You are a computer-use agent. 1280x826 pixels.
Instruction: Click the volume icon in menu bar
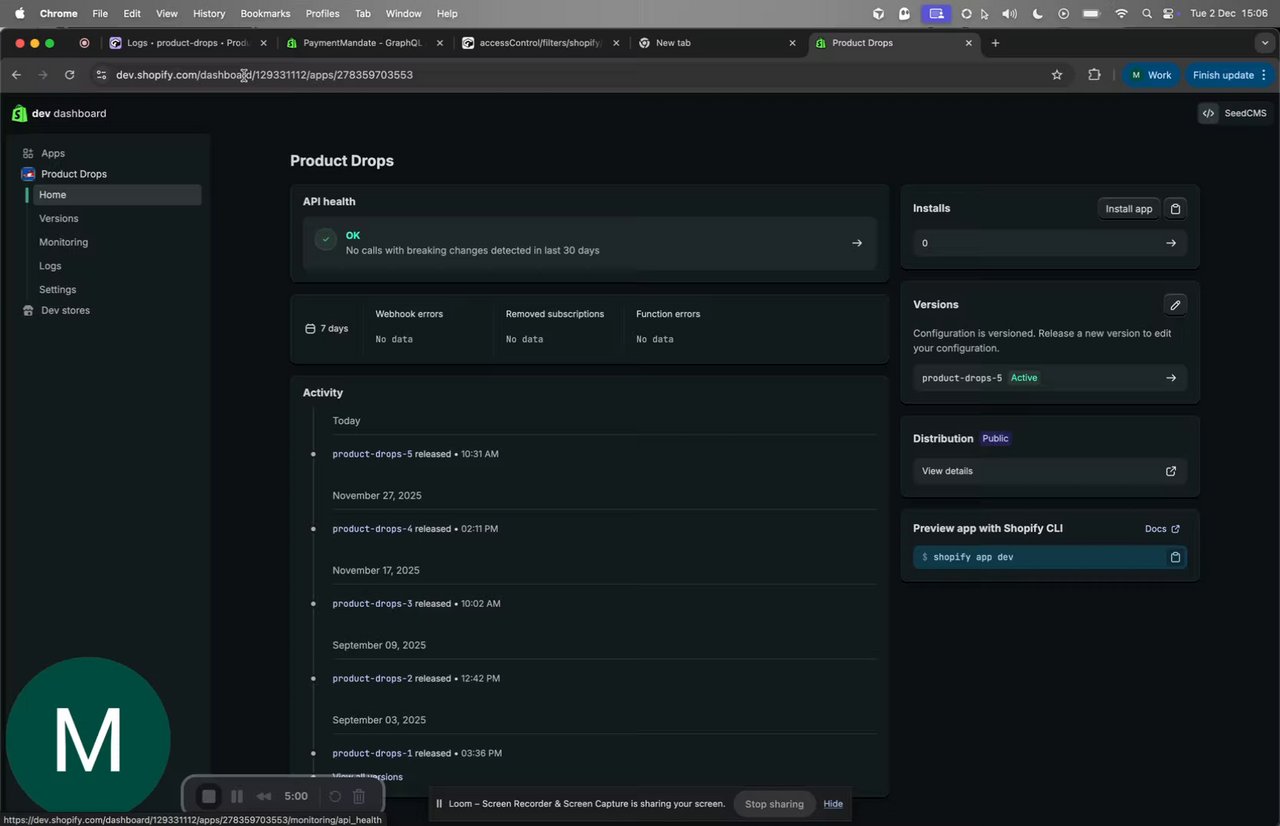[x=1010, y=14]
